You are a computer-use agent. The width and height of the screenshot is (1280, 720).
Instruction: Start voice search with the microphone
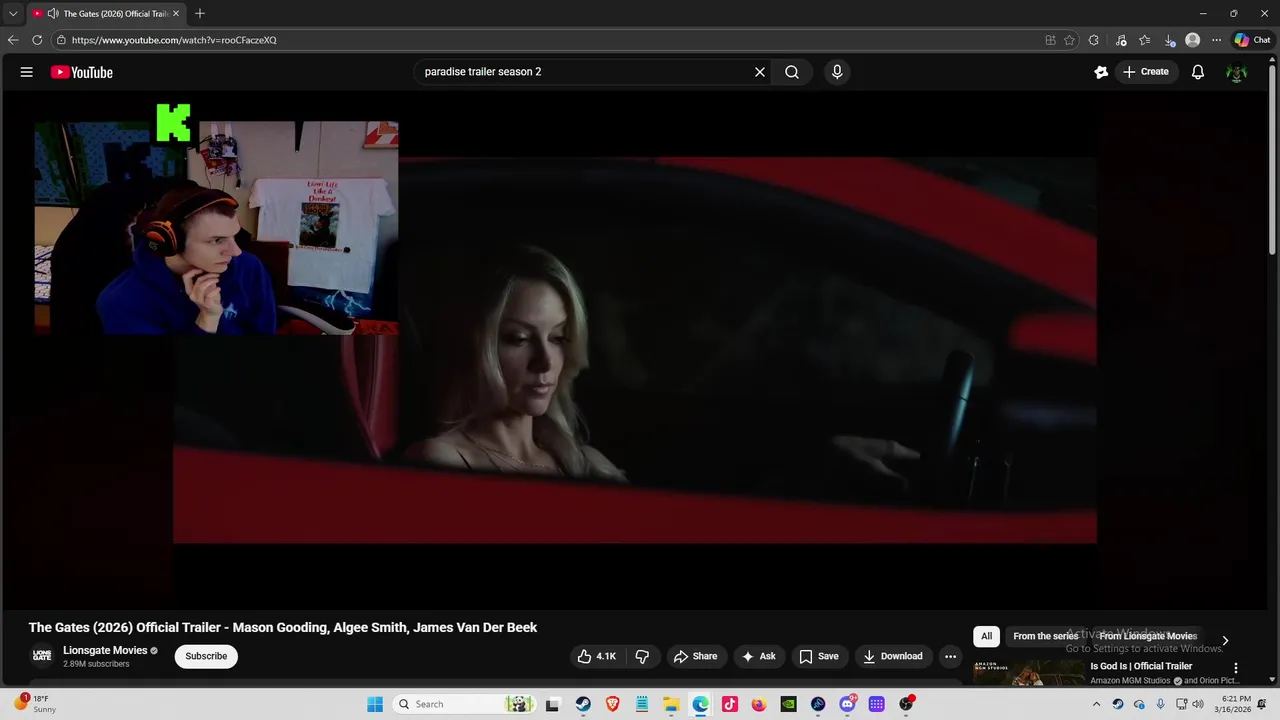[837, 72]
